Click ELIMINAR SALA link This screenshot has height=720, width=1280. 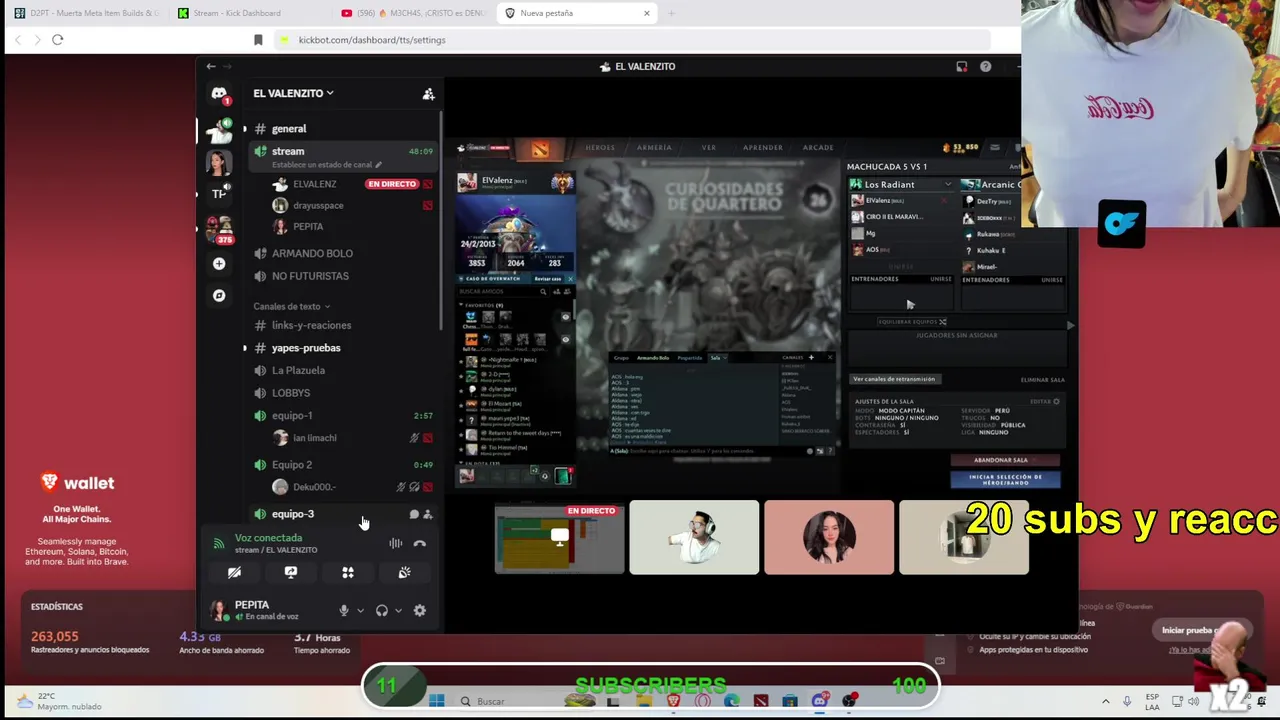pos(1042,380)
